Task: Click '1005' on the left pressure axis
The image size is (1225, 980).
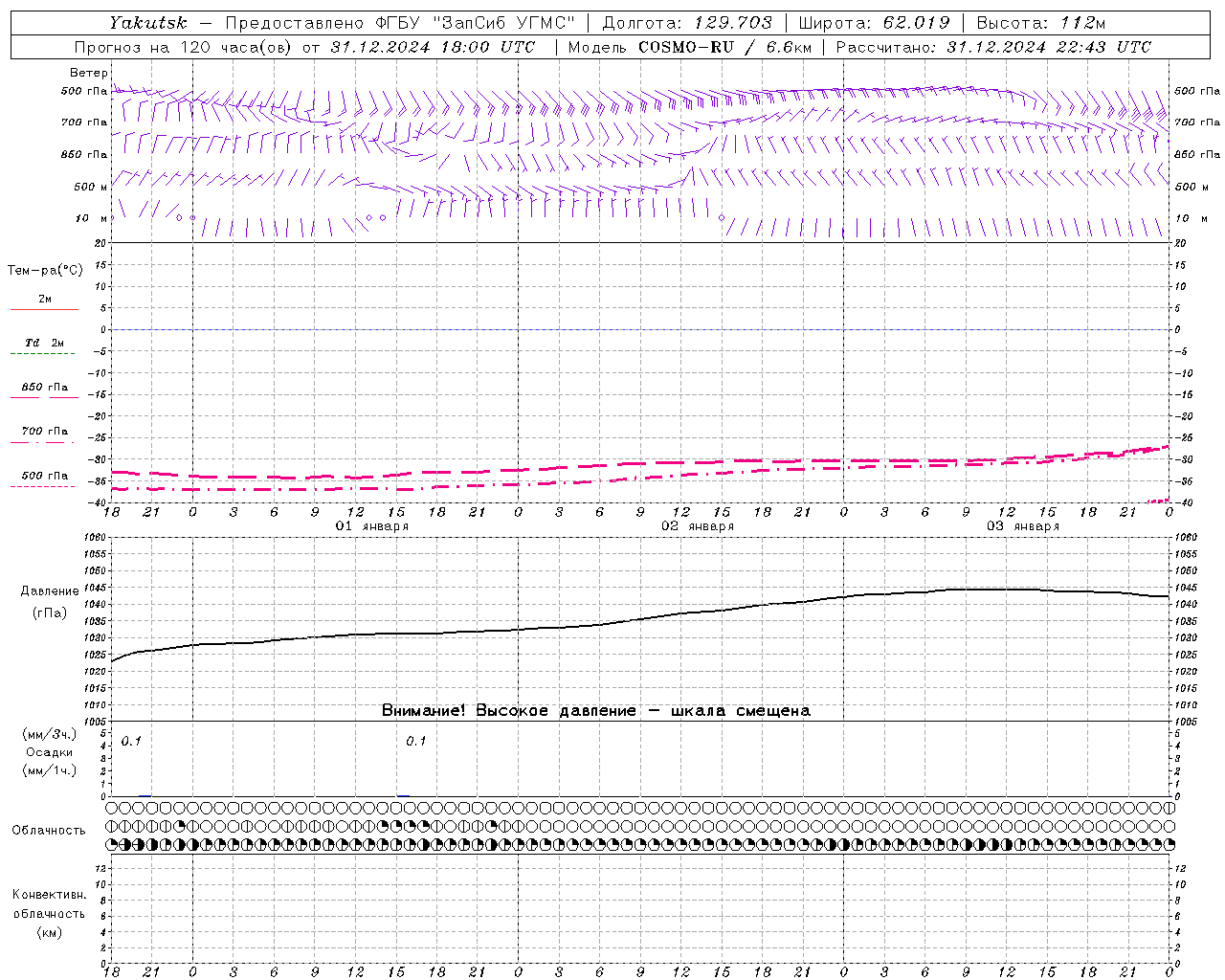Action: (97, 722)
